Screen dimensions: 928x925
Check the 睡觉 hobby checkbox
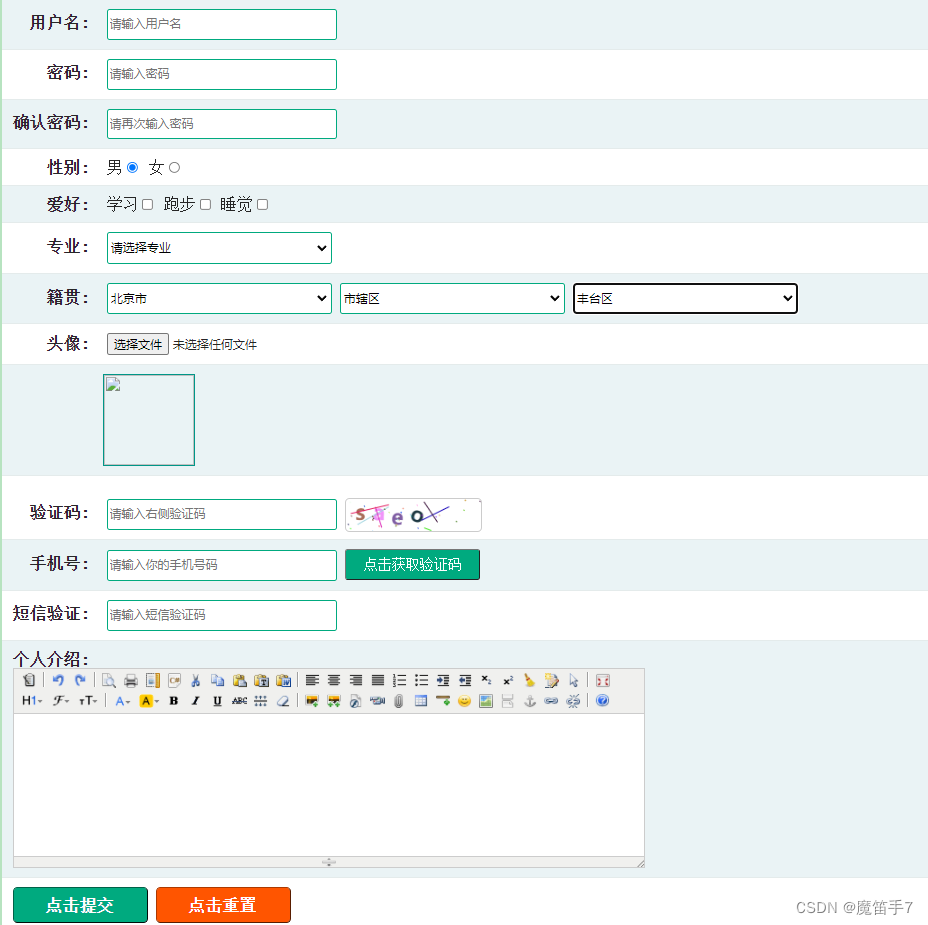(262, 204)
